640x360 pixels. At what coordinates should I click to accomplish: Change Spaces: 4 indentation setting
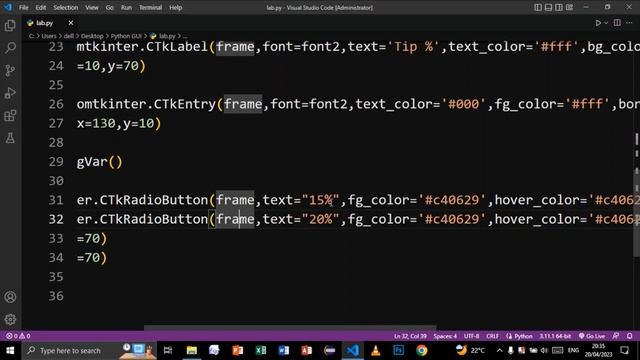pos(445,336)
